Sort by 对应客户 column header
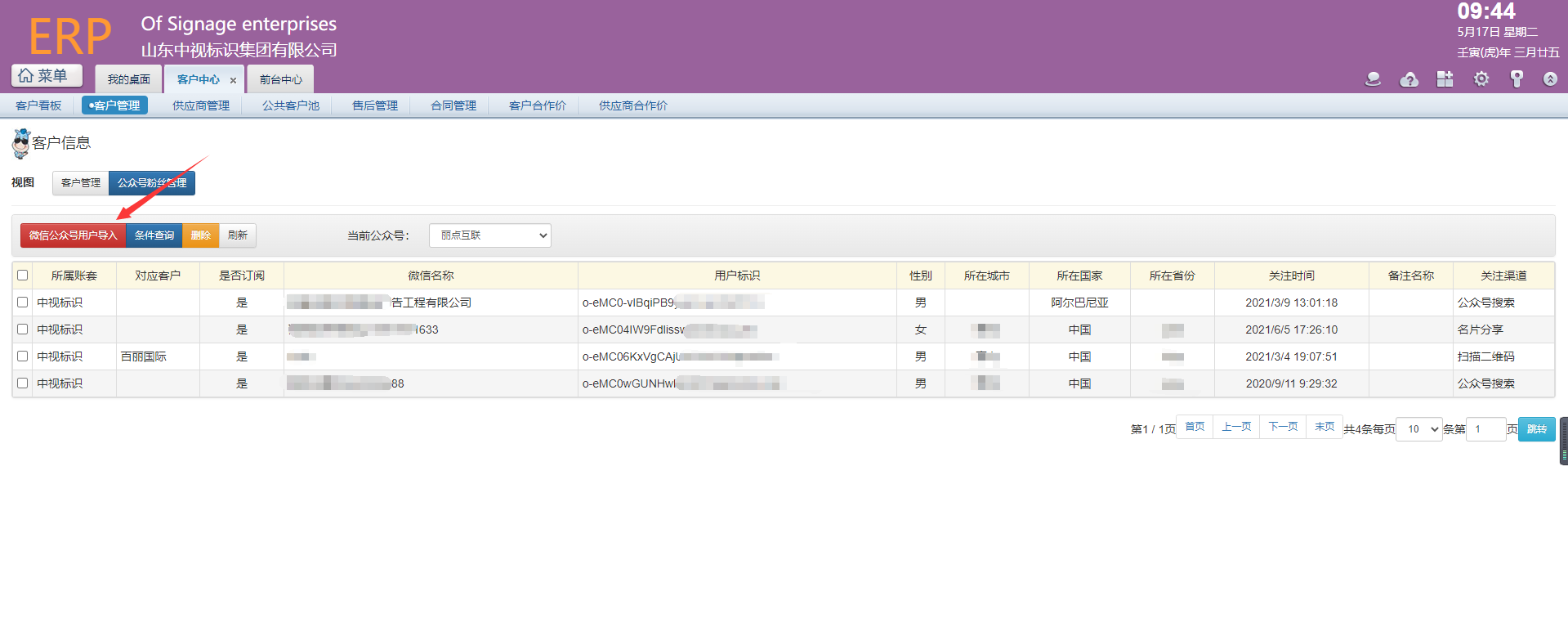 tap(158, 276)
